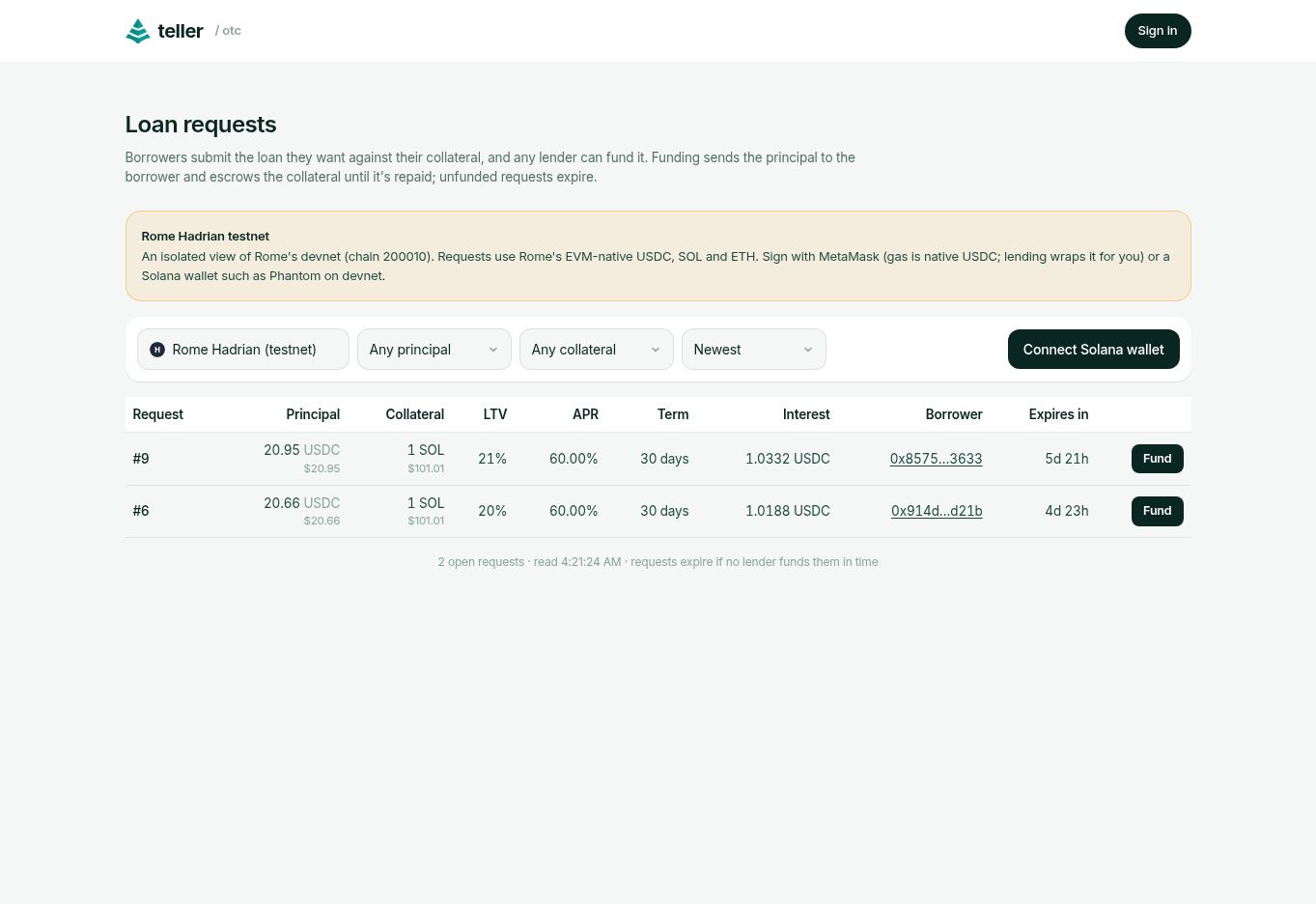Click the '5d 21h' expiry value
Image resolution: width=1316 pixels, height=904 pixels.
point(1067,459)
